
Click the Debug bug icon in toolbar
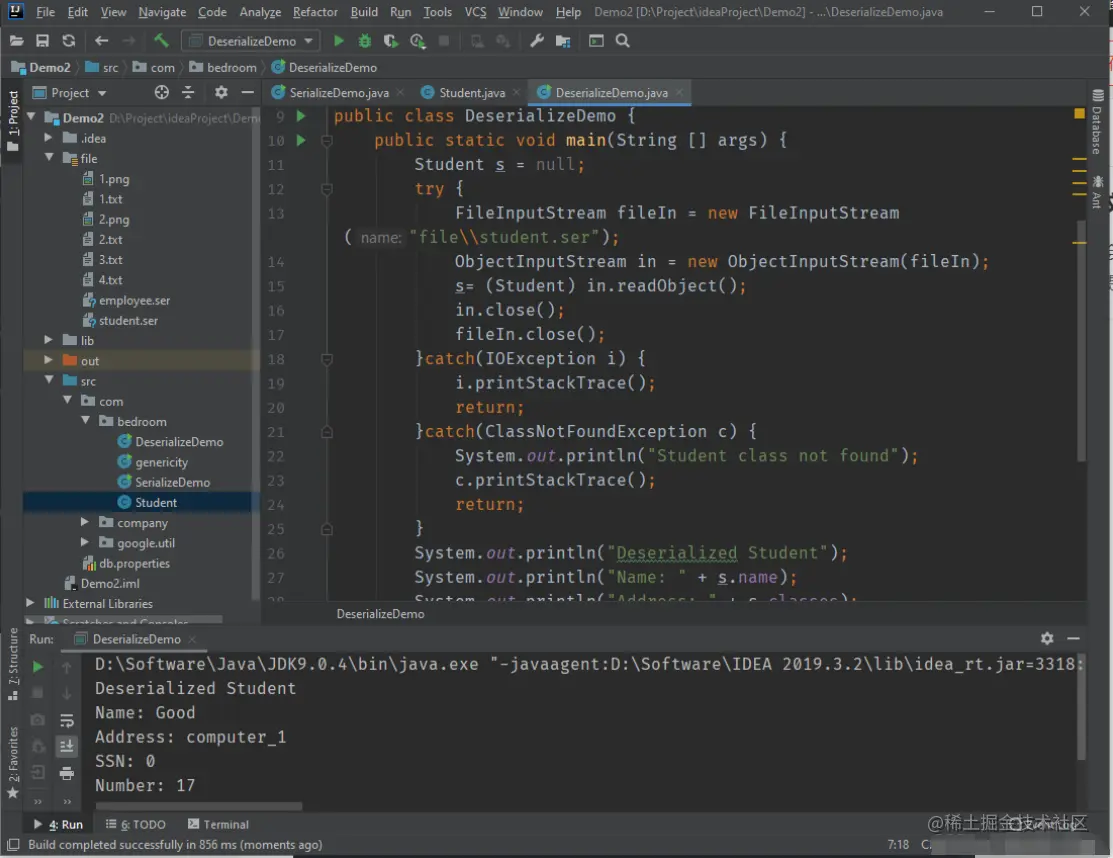tap(364, 41)
